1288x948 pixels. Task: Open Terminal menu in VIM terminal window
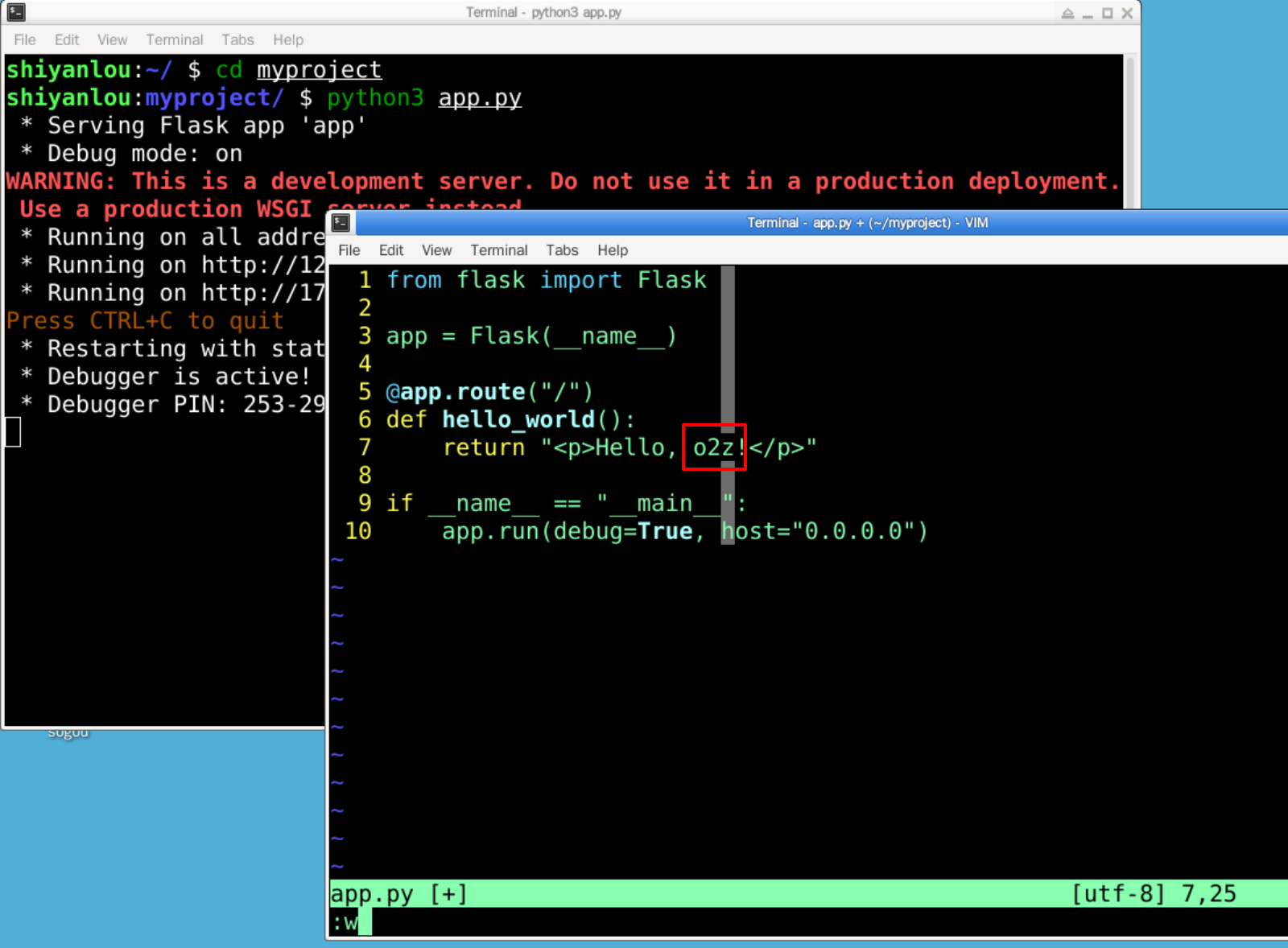tap(499, 250)
